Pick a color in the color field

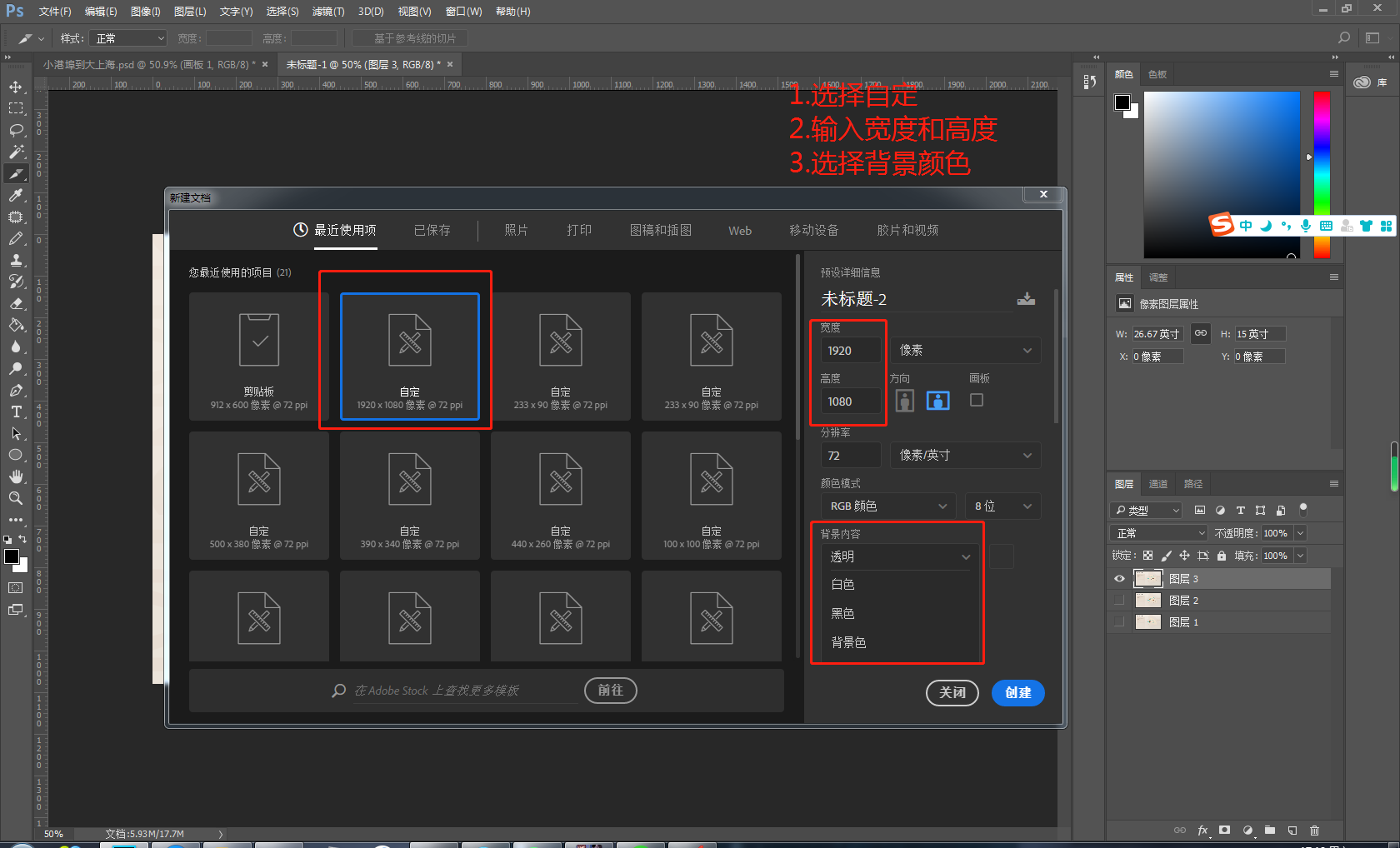pyautogui.click(x=1222, y=174)
